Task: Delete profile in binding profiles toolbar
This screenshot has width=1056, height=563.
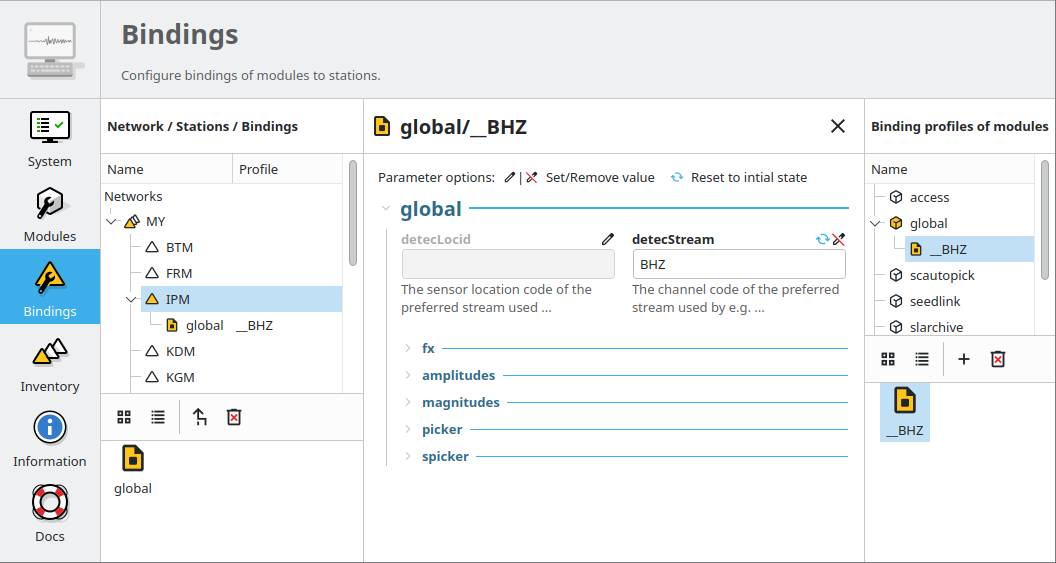Action: pyautogui.click(x=997, y=359)
